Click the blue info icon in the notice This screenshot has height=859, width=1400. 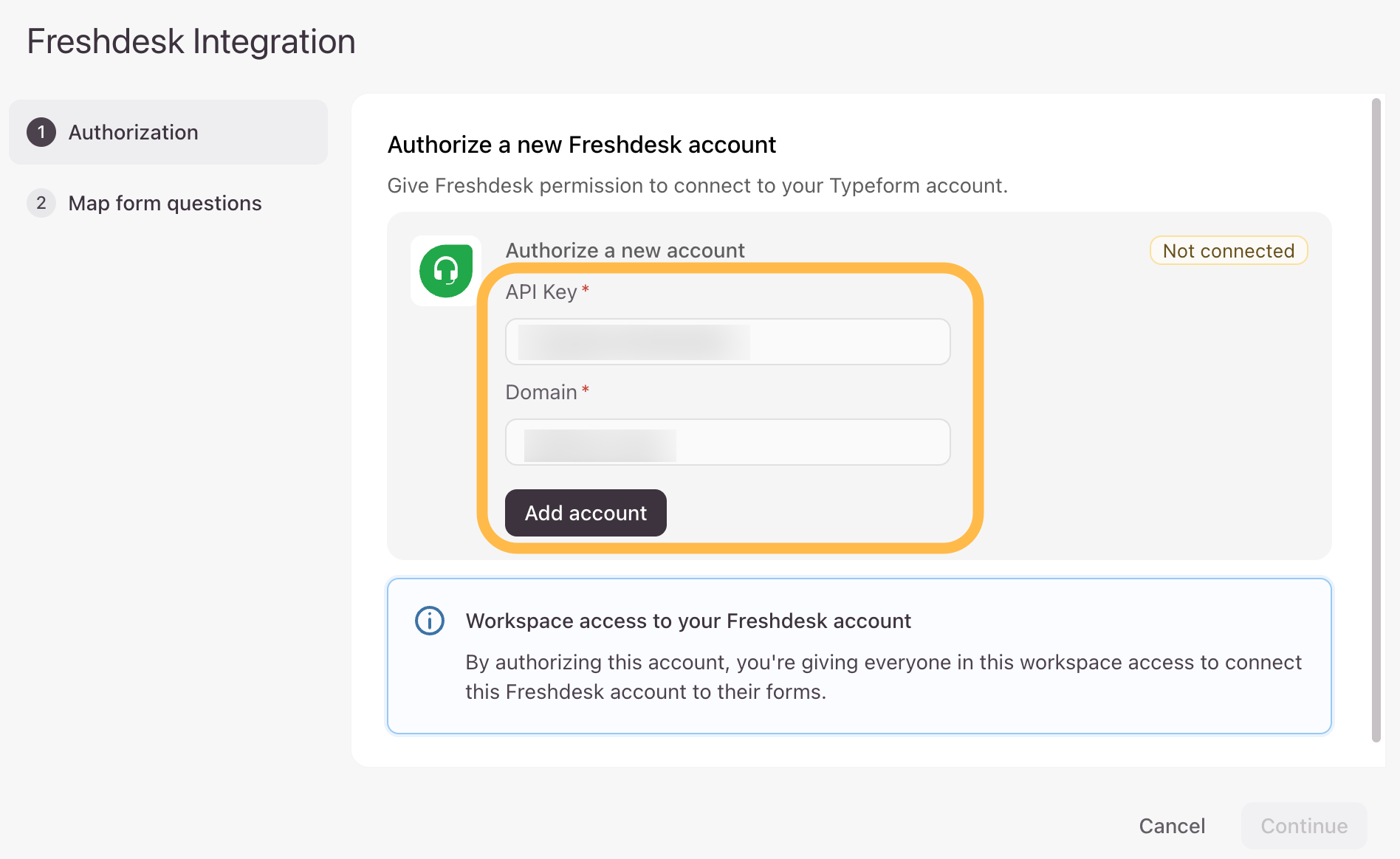(x=428, y=621)
